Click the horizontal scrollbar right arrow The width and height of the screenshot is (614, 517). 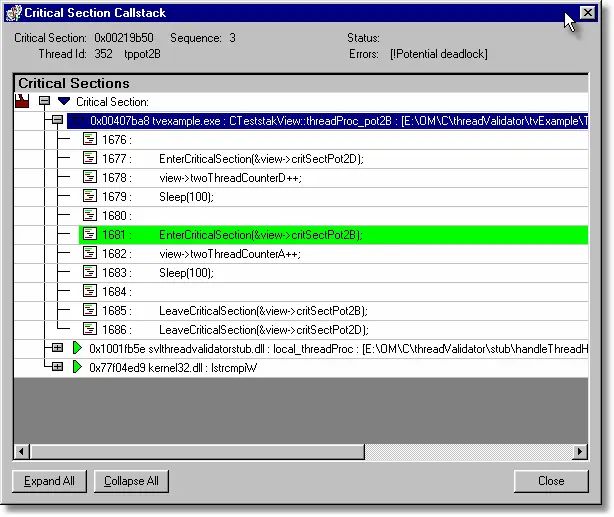[580, 452]
